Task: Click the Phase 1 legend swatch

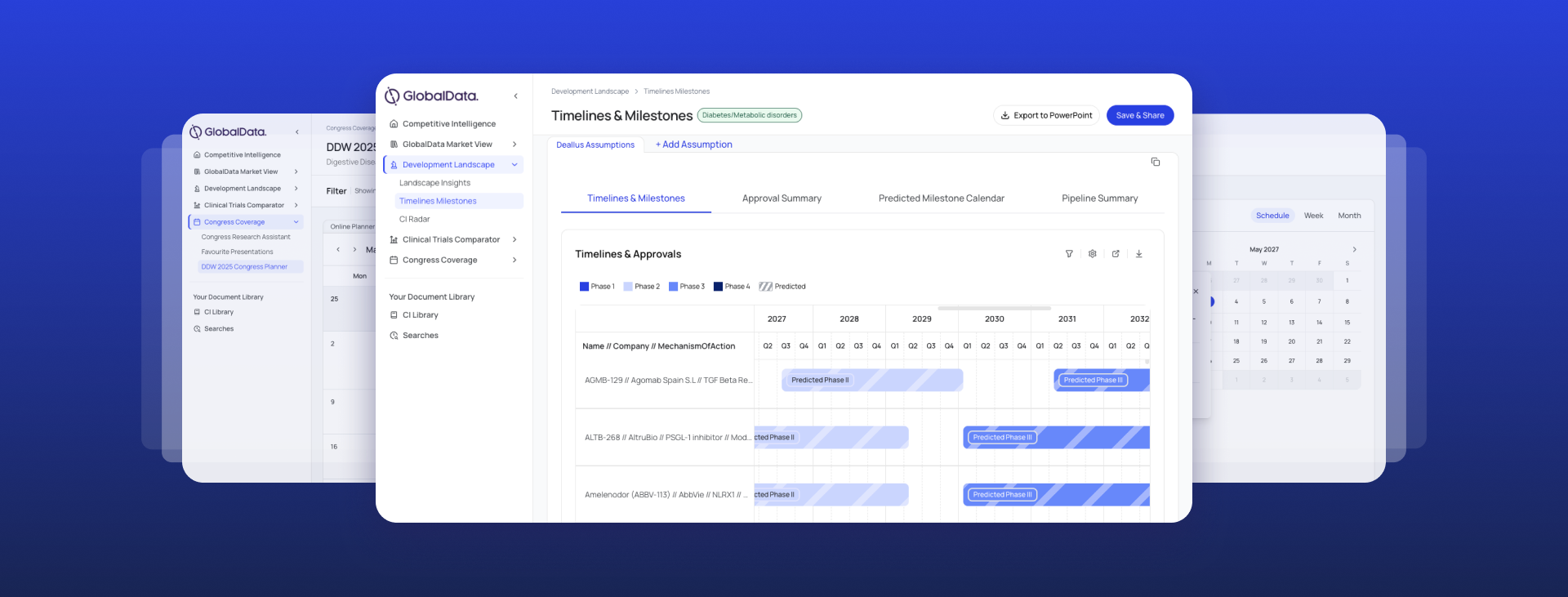Action: pyautogui.click(x=584, y=287)
